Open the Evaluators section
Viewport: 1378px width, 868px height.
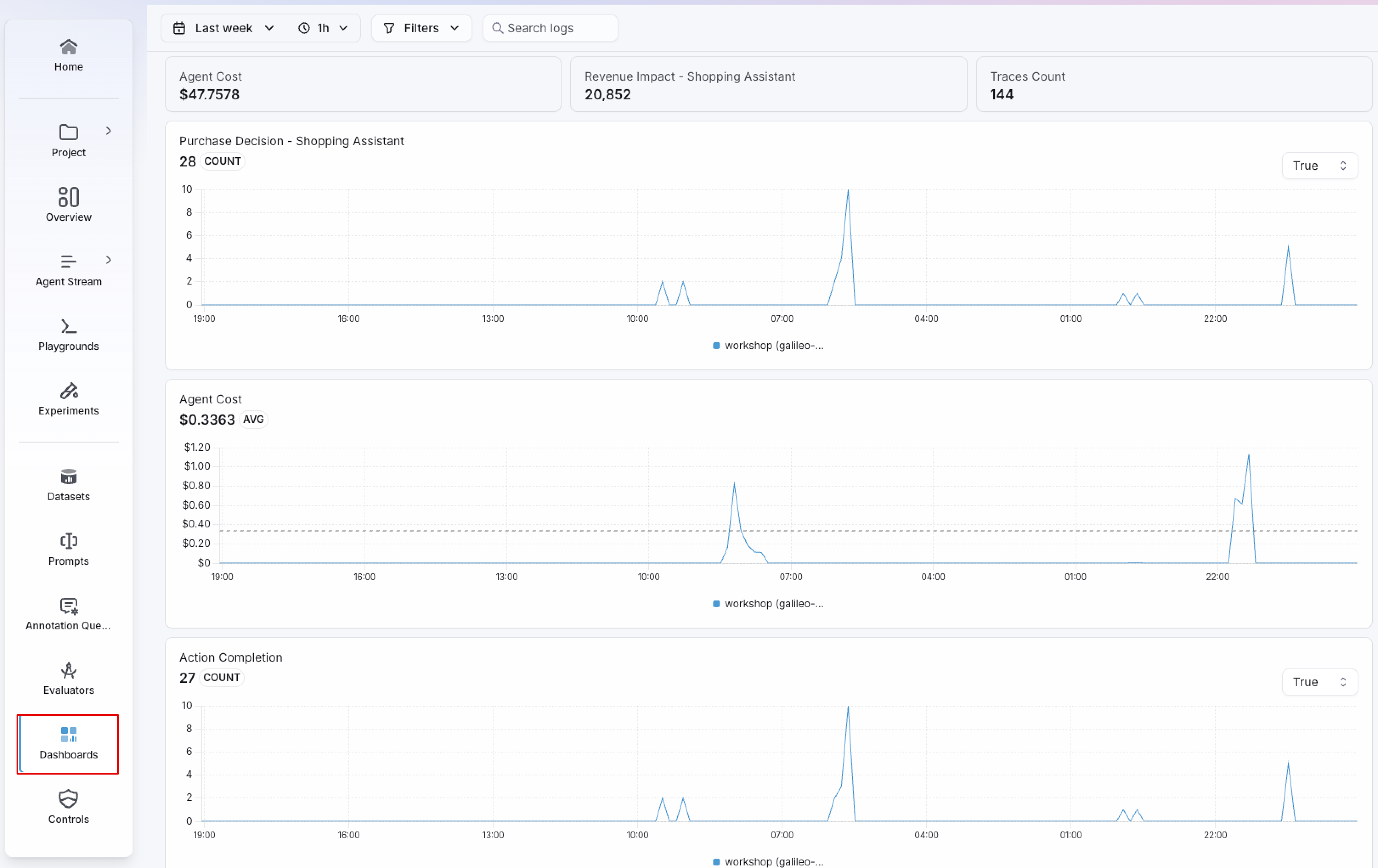tap(69, 679)
